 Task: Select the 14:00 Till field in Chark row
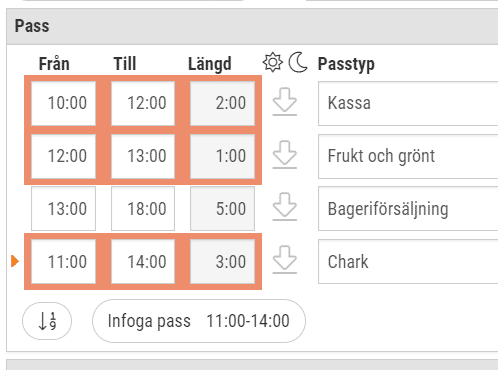pyautogui.click(x=143, y=261)
